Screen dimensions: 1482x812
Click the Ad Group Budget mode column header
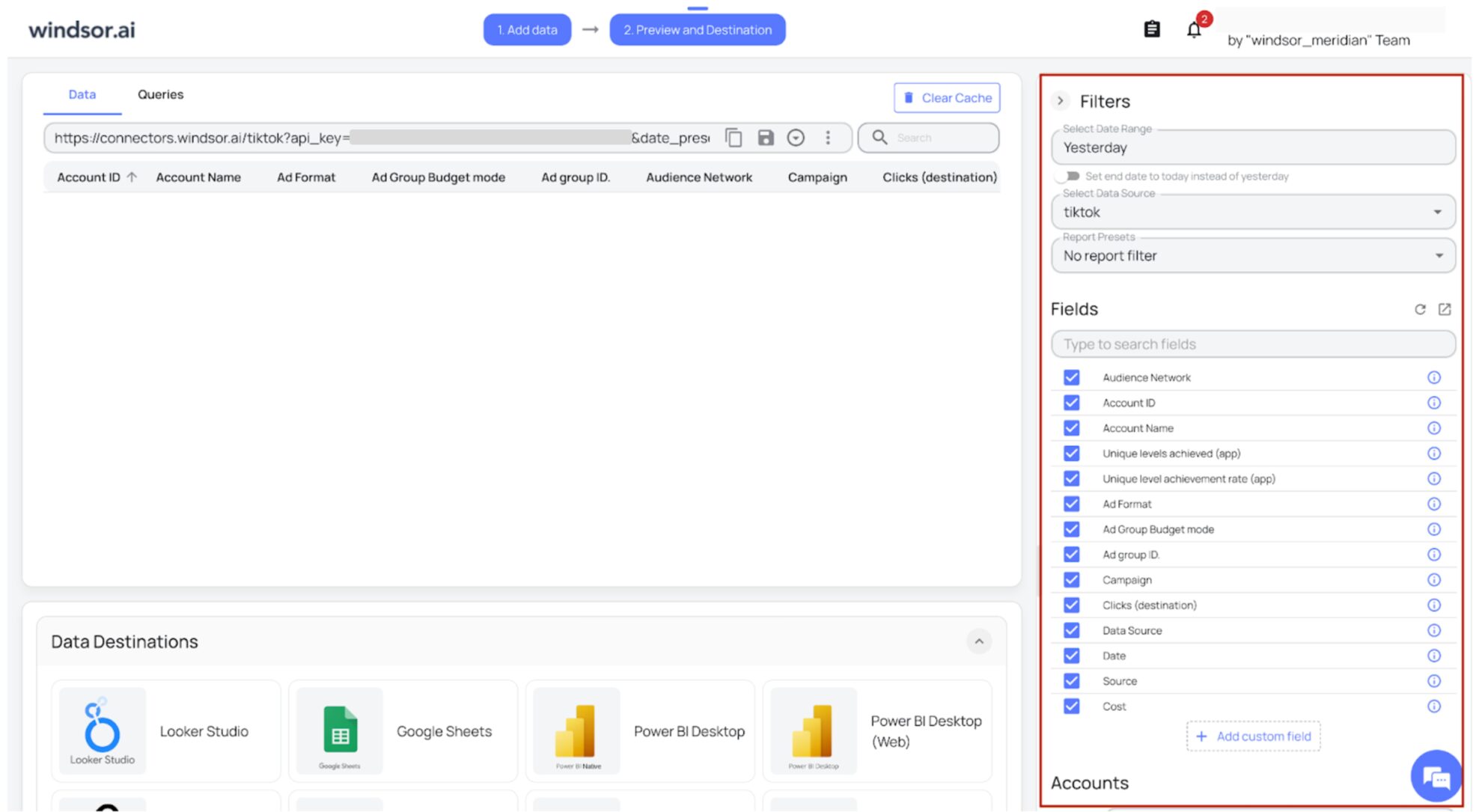(x=439, y=177)
